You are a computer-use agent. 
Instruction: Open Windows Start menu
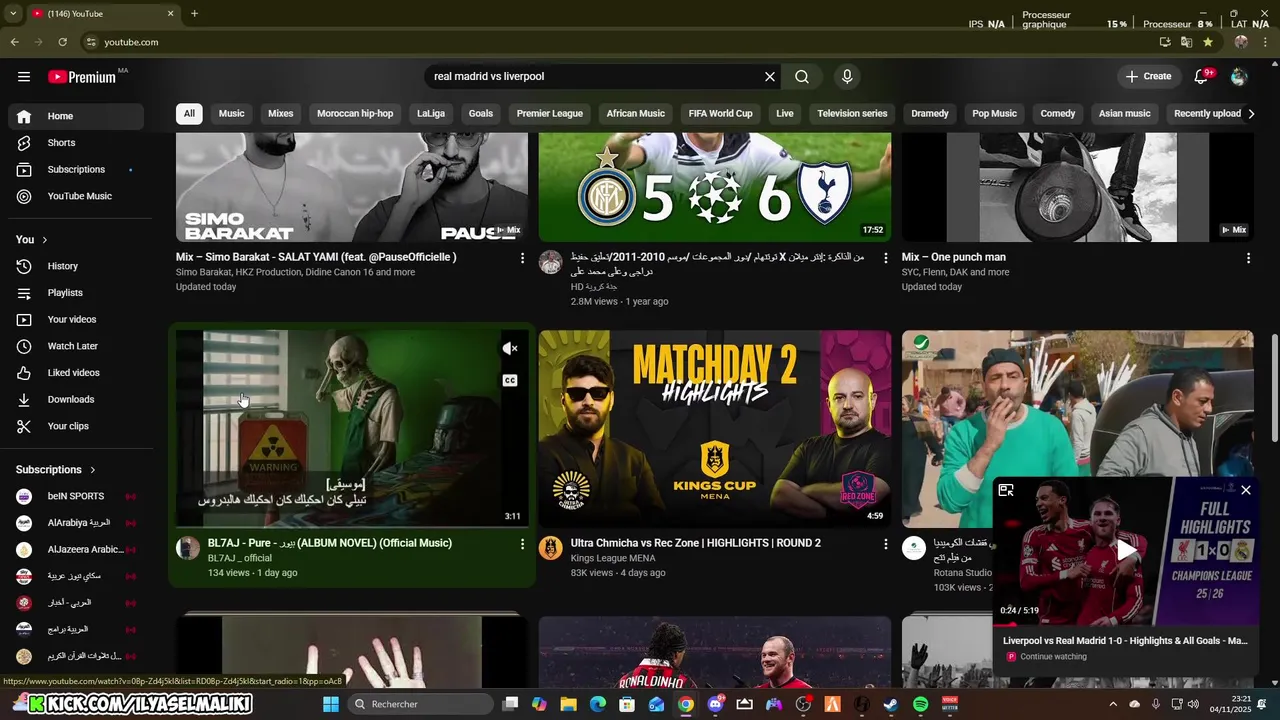coord(331,704)
